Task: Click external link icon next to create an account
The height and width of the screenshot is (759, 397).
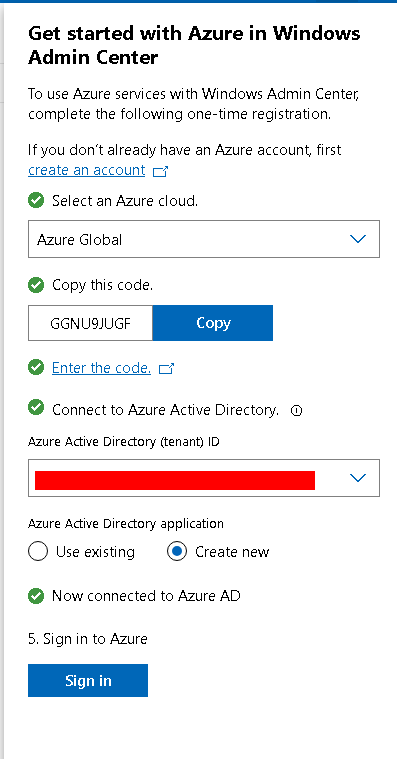Action: (160, 171)
